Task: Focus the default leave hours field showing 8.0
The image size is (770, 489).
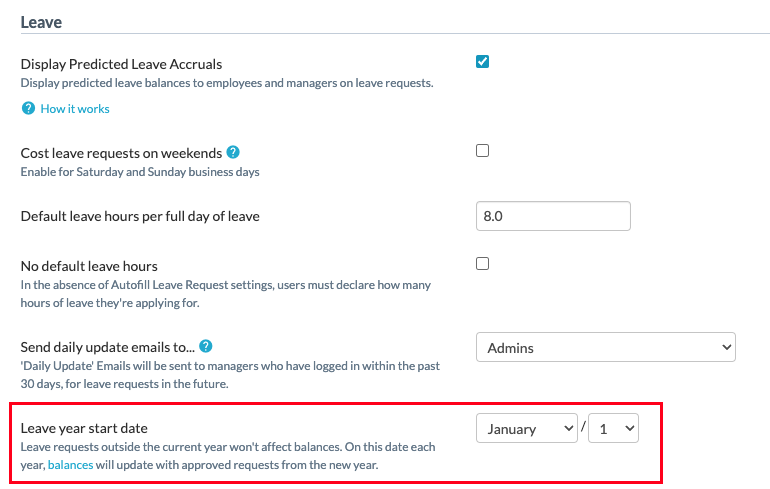Action: click(x=553, y=216)
